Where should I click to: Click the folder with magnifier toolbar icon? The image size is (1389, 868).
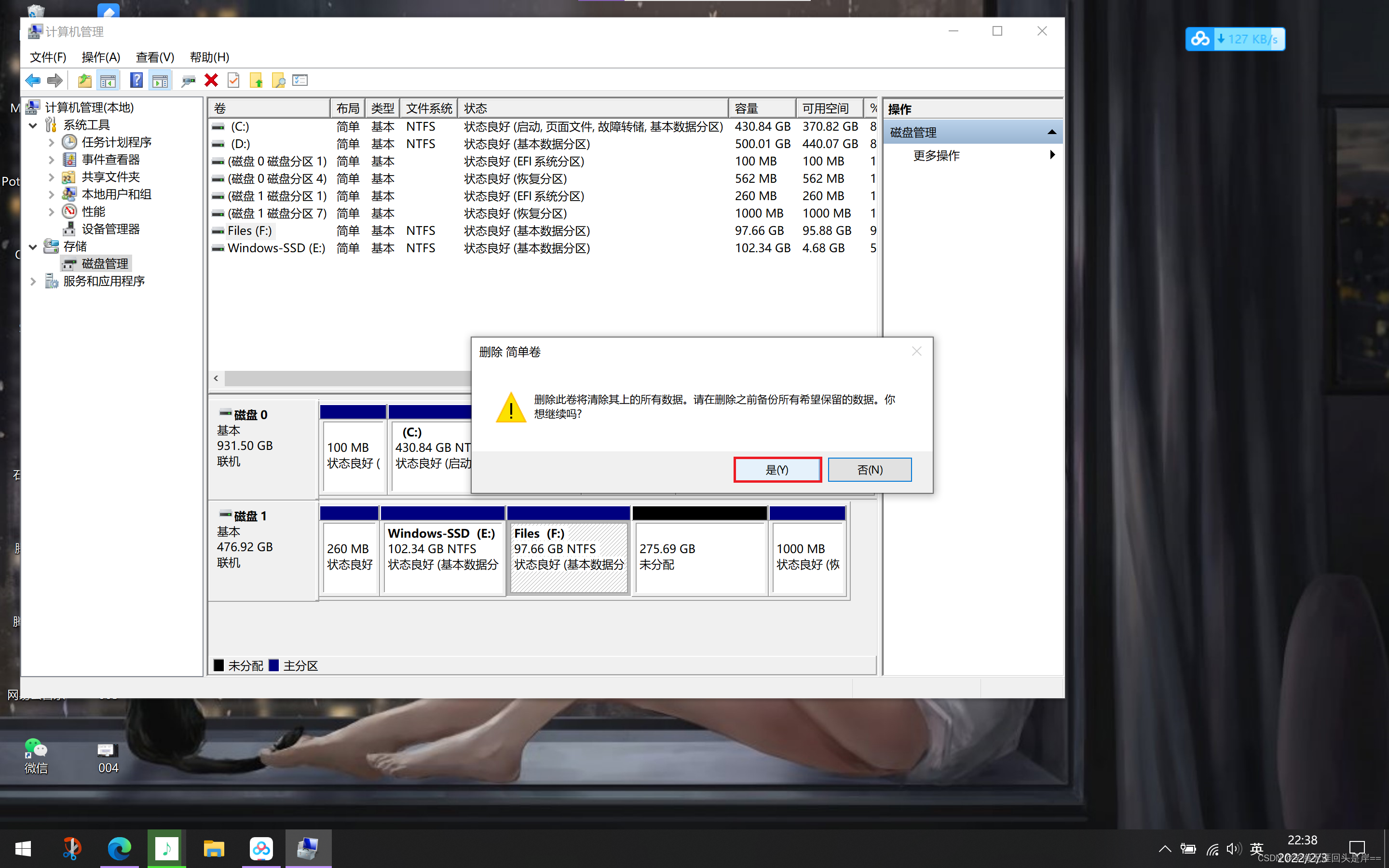(x=278, y=81)
